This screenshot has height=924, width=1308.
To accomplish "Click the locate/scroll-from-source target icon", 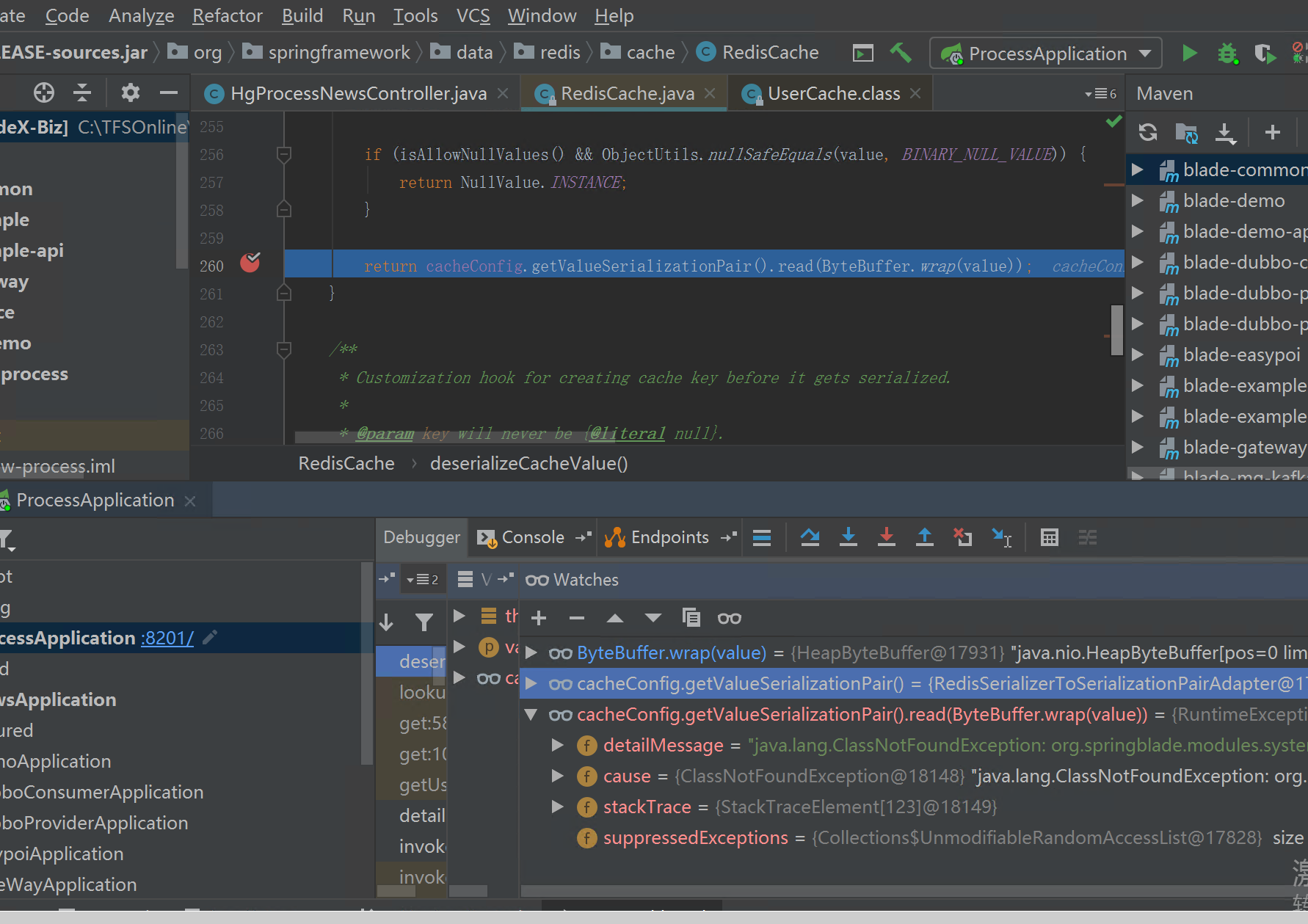I will [44, 92].
